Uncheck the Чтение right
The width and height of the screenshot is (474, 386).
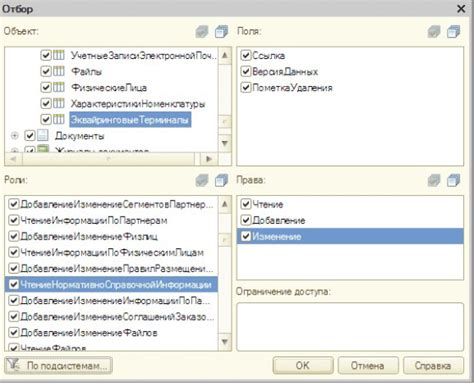[246, 204]
